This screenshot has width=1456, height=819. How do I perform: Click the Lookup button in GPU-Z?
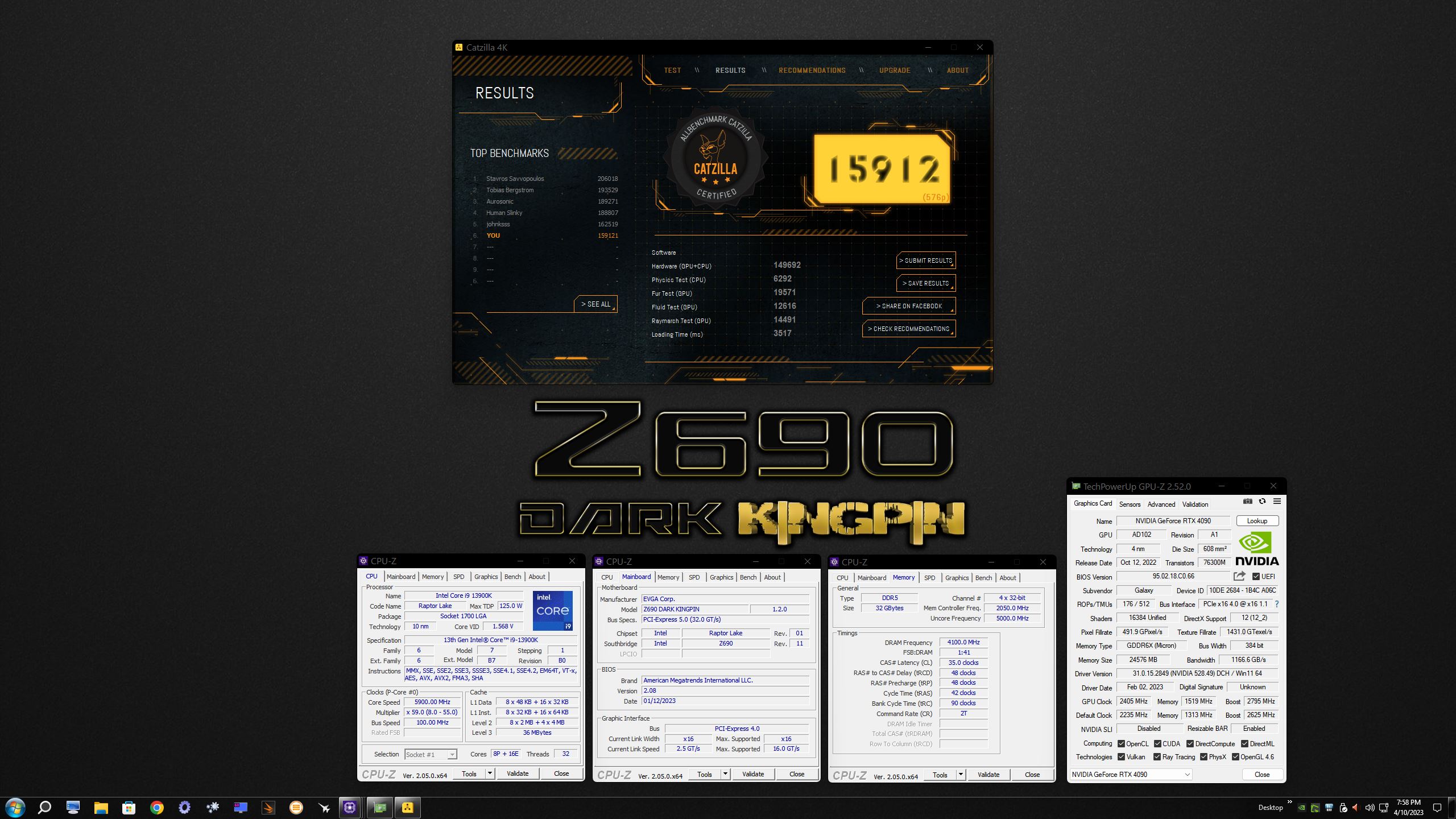pos(1257,520)
